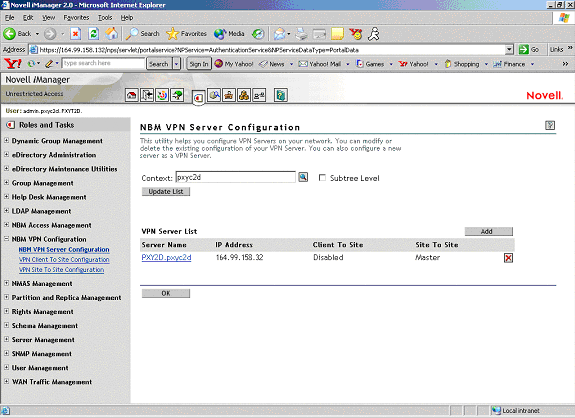
Task: Delete PXY2D.pxyc2d server with red X
Action: [x=508, y=258]
